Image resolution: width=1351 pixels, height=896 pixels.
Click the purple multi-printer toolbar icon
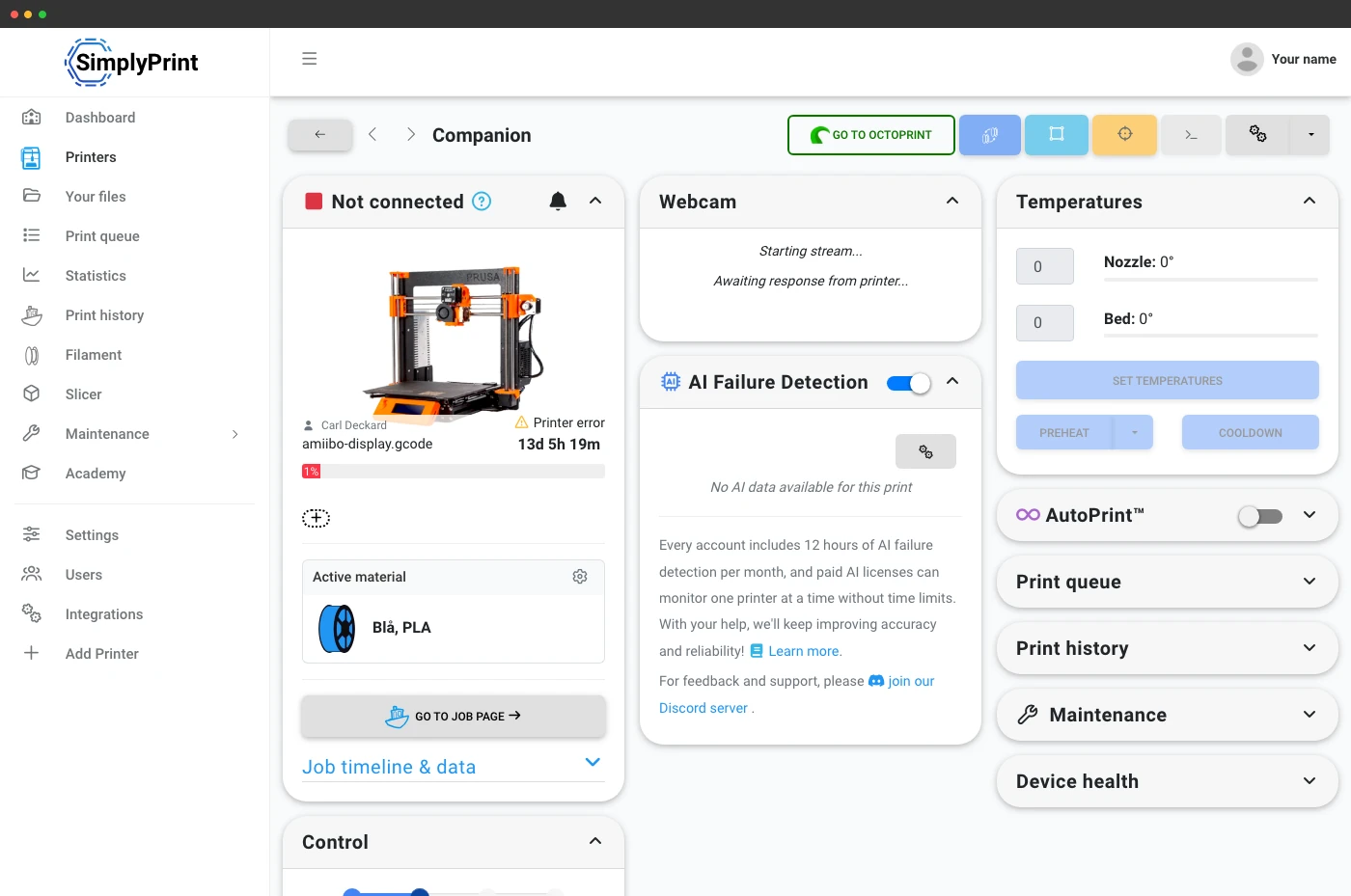(x=990, y=135)
